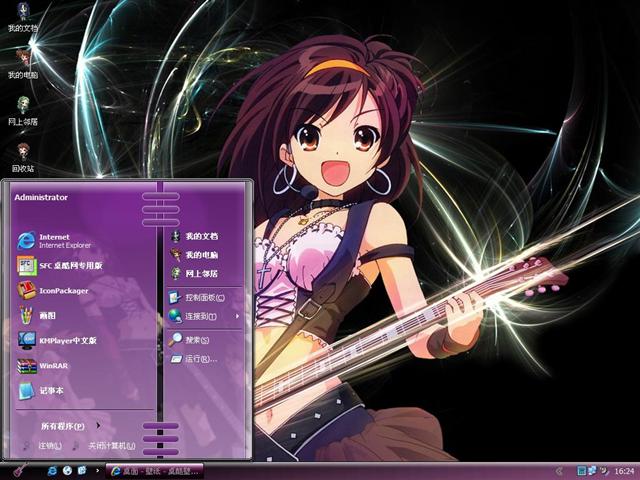Click the guitar Start button on taskbar
640x480 pixels.
[x=18, y=470]
